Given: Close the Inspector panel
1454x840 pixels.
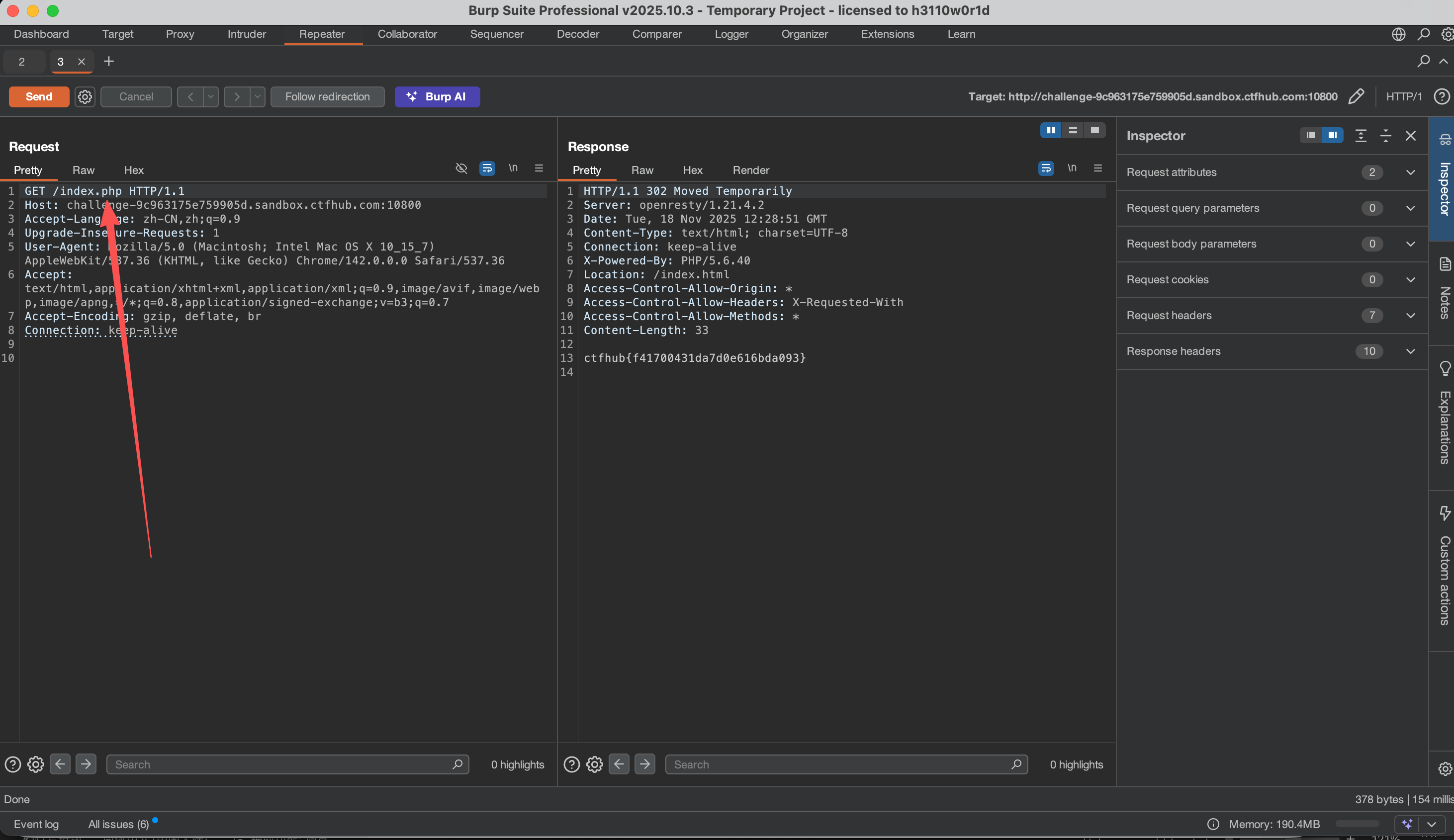Looking at the screenshot, I should tap(1410, 136).
